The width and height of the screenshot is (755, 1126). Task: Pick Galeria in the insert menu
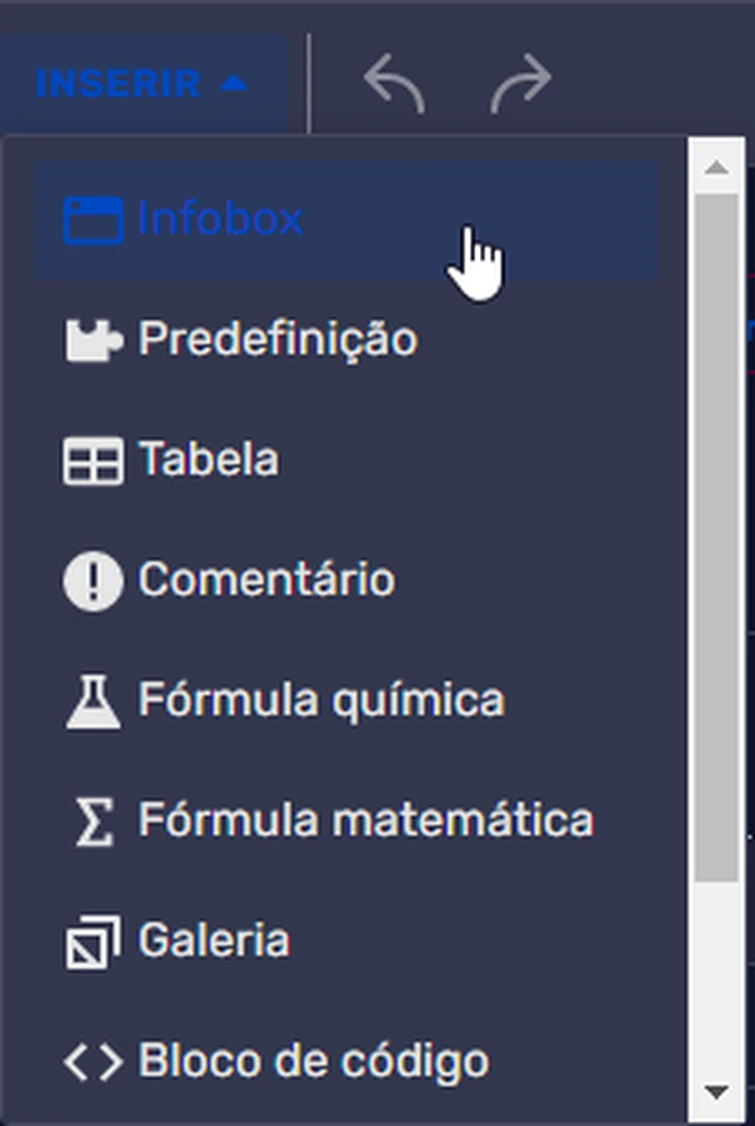tap(213, 942)
